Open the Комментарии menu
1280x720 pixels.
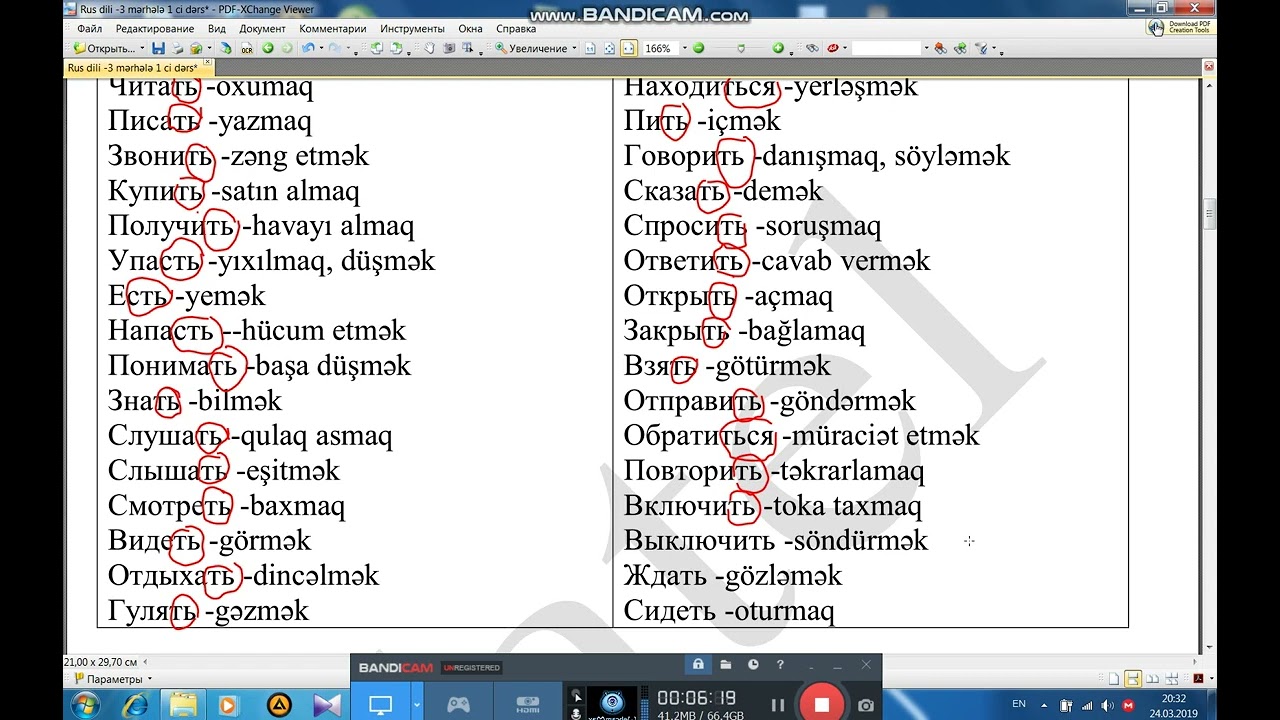coord(333,29)
